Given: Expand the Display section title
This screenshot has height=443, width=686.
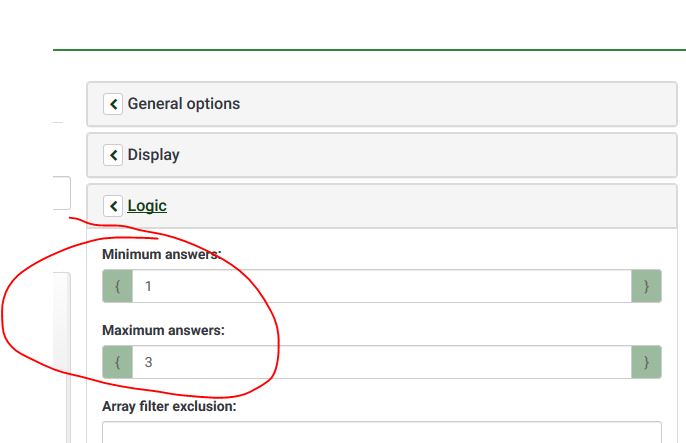Looking at the screenshot, I should [x=153, y=155].
